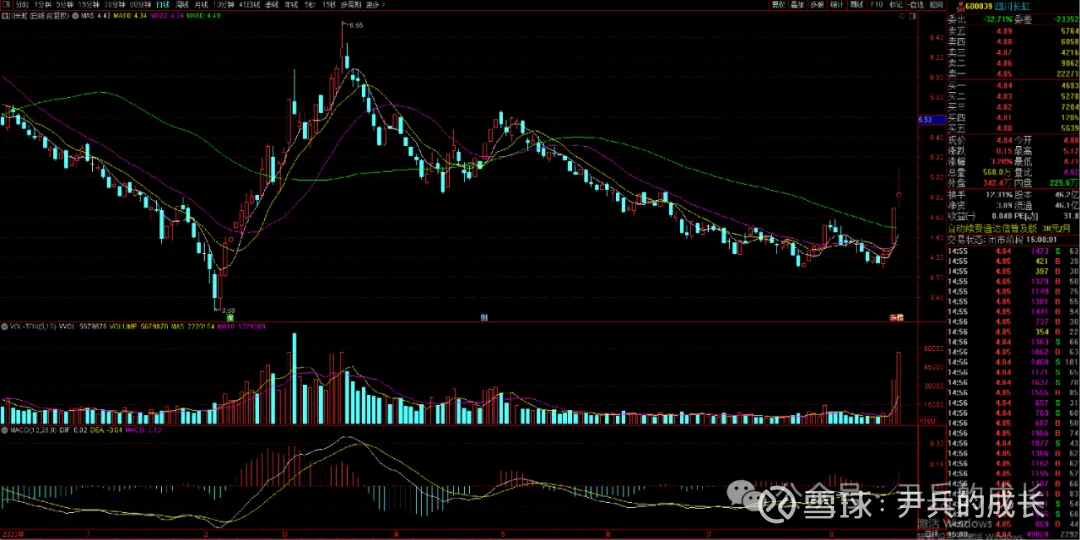Click the 买一 4.84 bid row
The height and width of the screenshot is (540, 1080).
point(1012,85)
